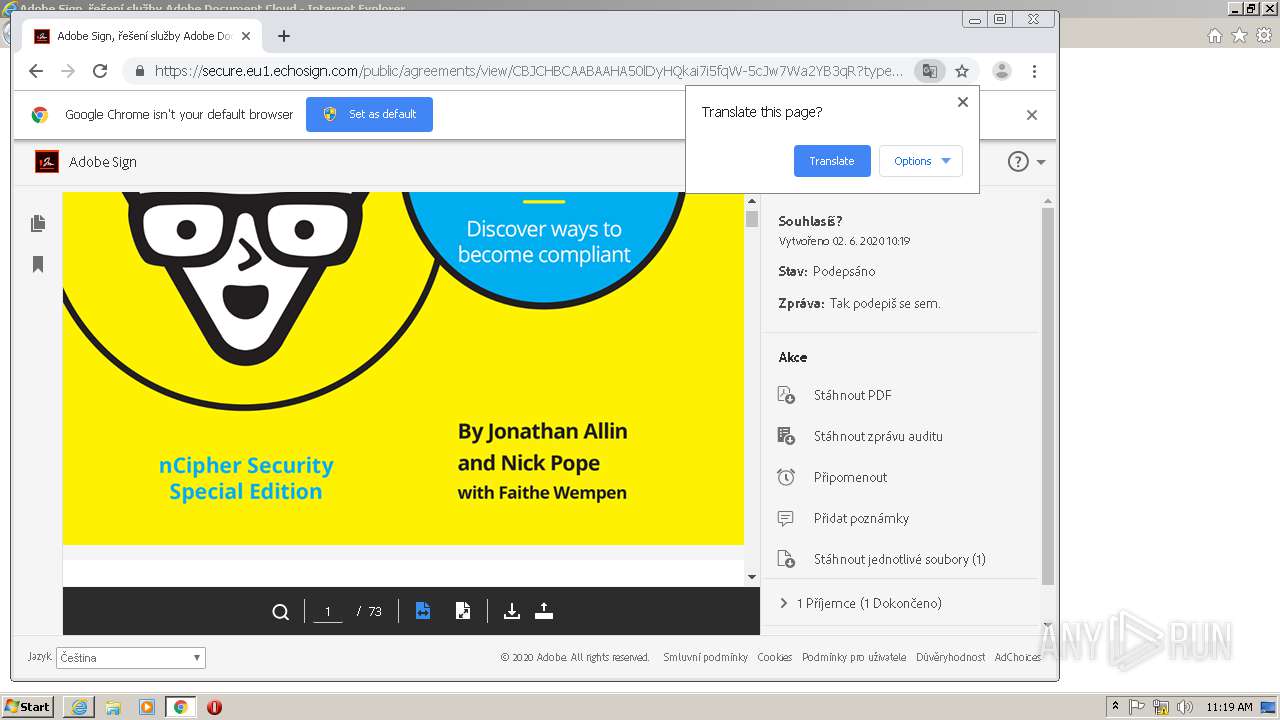Image resolution: width=1280 pixels, height=720 pixels.
Task: Dismiss the default browser infobar
Action: pos(1032,115)
